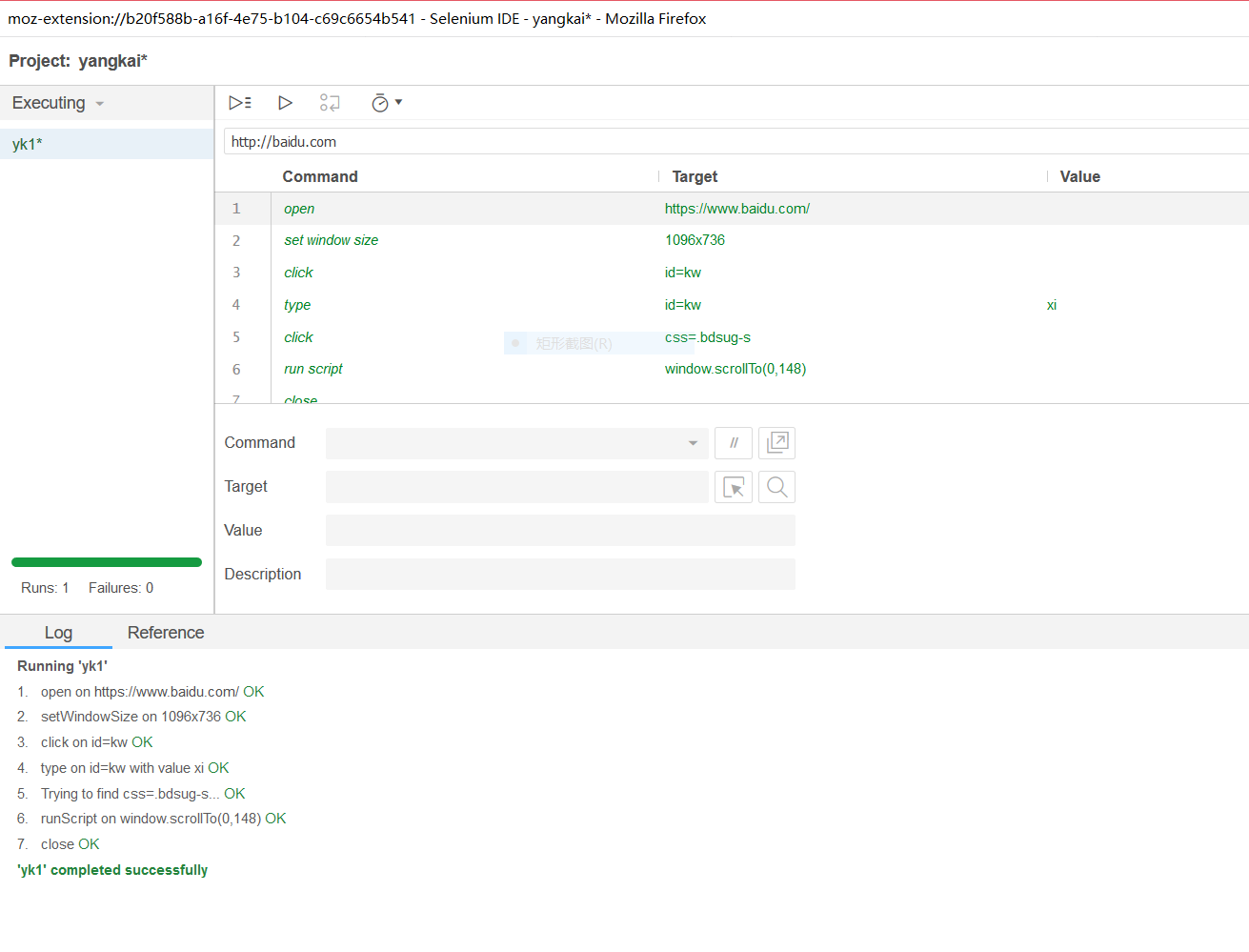Click target 1096x736 cell

point(695,240)
